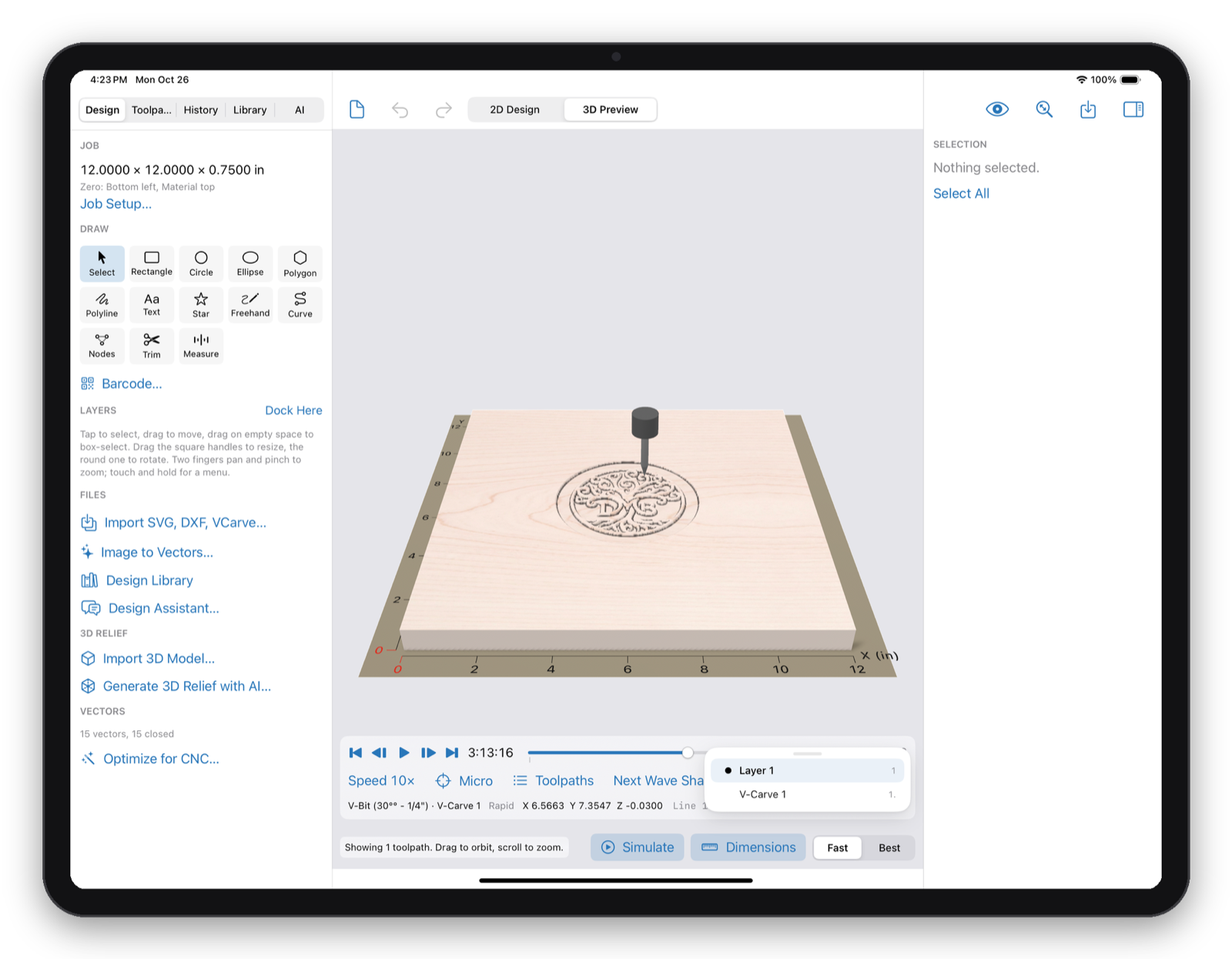The width and height of the screenshot is (1232, 959).
Task: Pick the Ellipse tool
Action: 250,263
